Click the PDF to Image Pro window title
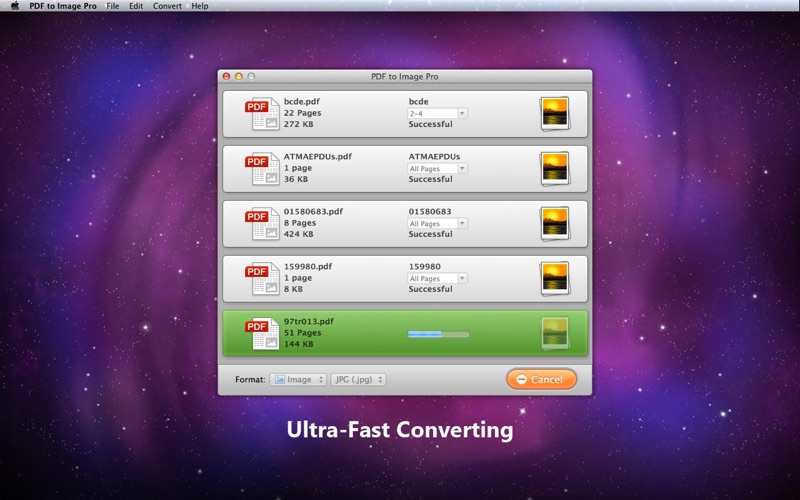This screenshot has height=500, width=800. [405, 77]
